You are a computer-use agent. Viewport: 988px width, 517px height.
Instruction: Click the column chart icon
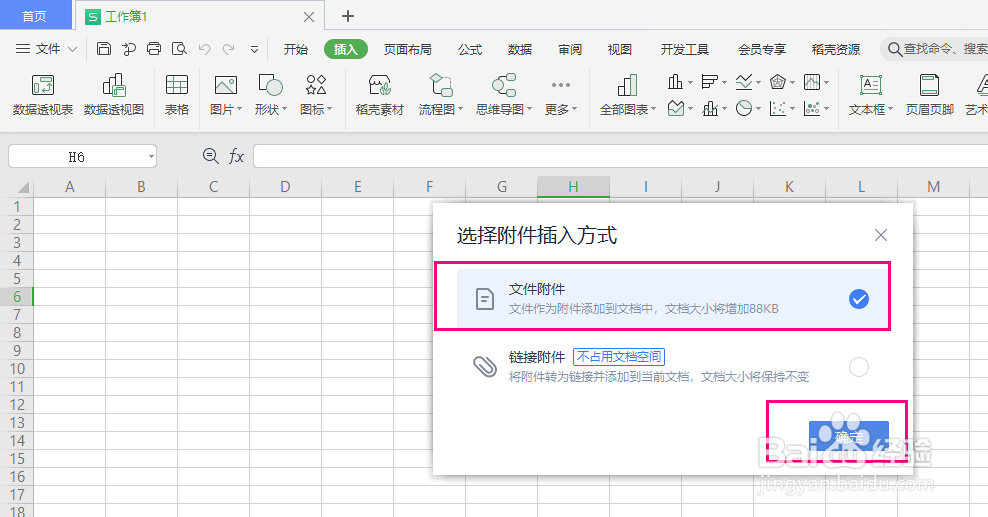pyautogui.click(x=675, y=82)
